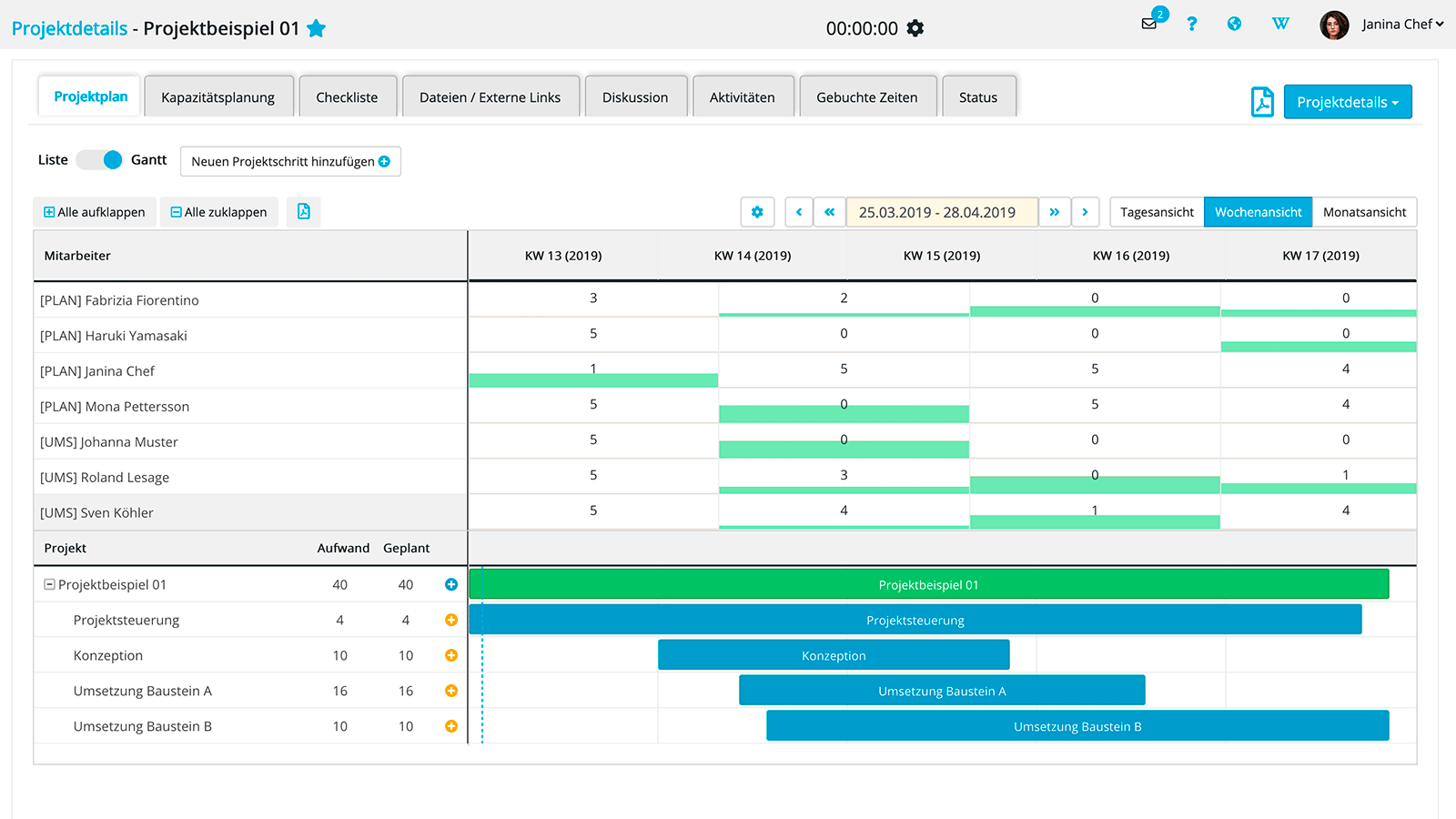
Task: Click the plus icon on the Konzeption row
Action: coord(450,654)
